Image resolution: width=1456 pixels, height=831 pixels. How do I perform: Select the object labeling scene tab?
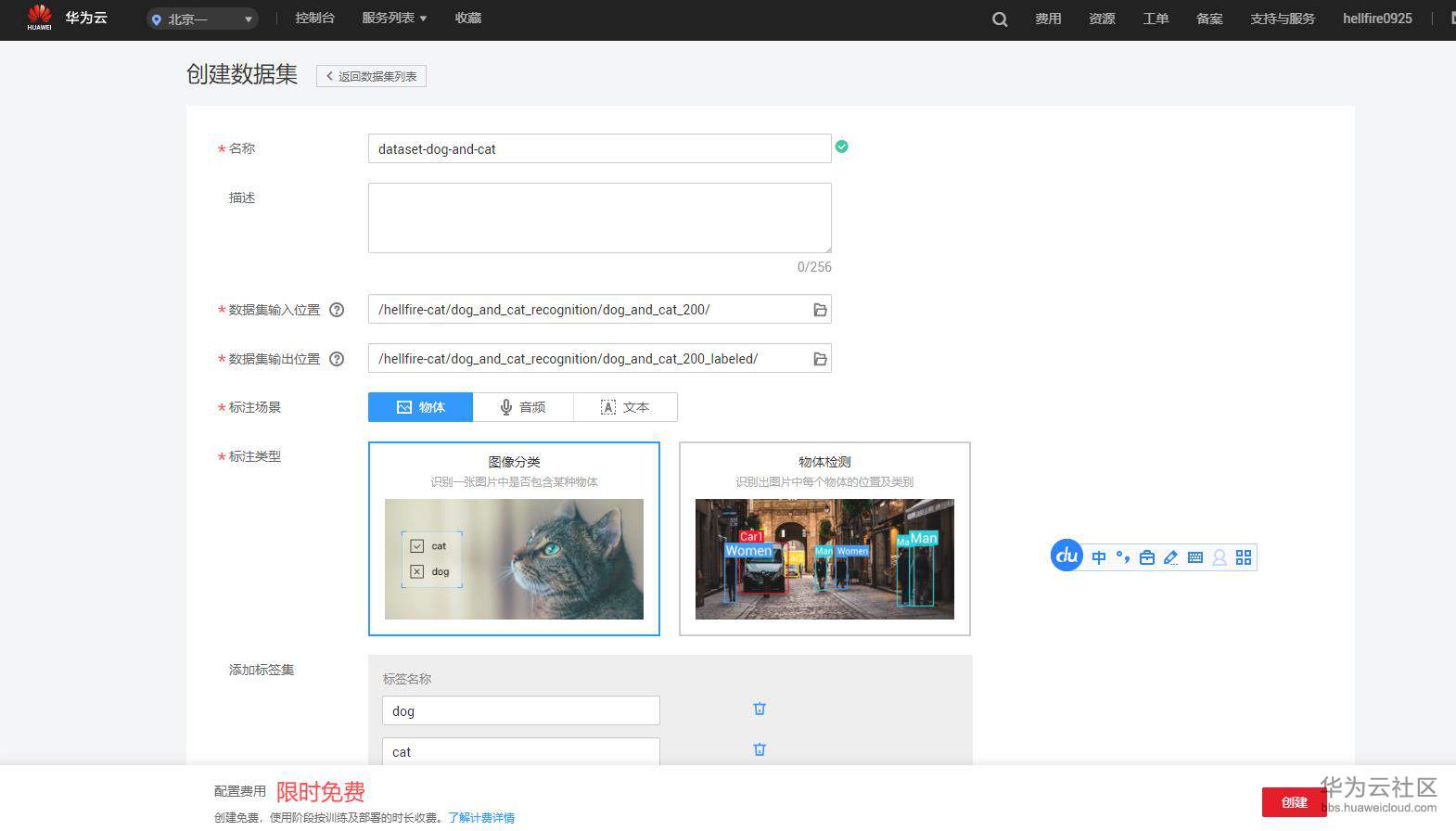pos(420,407)
